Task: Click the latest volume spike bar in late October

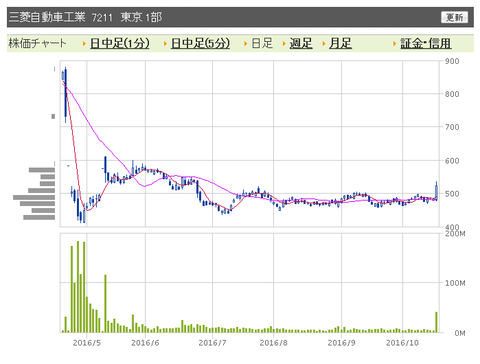Action: point(436,322)
